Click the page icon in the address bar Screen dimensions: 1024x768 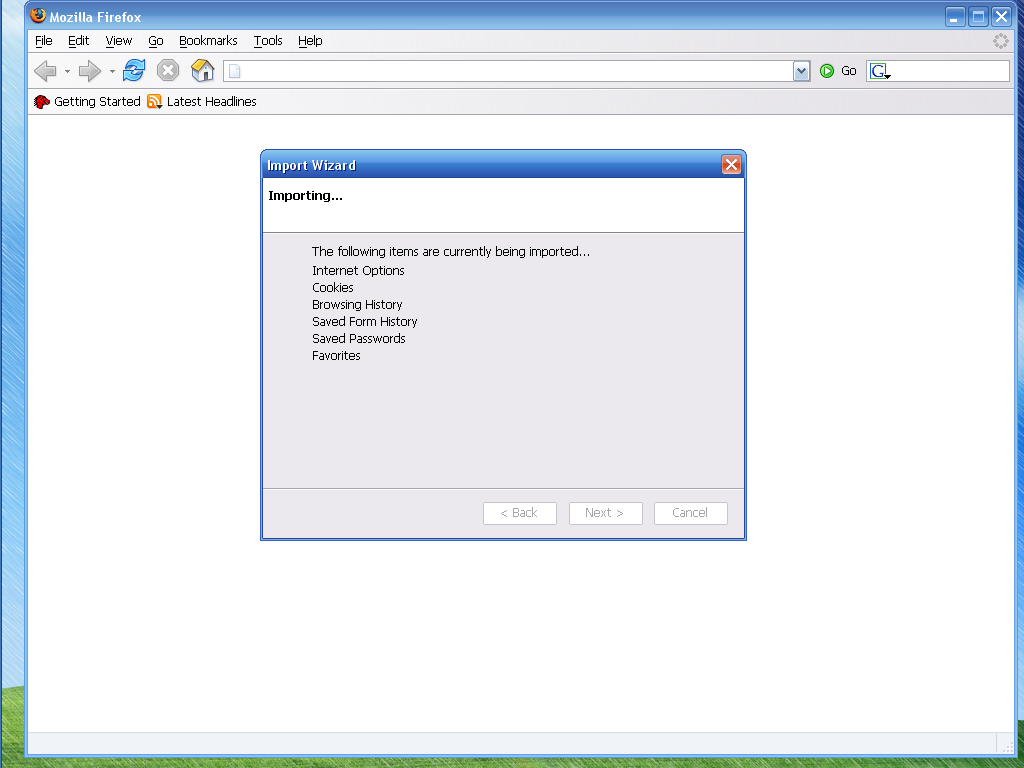click(234, 71)
